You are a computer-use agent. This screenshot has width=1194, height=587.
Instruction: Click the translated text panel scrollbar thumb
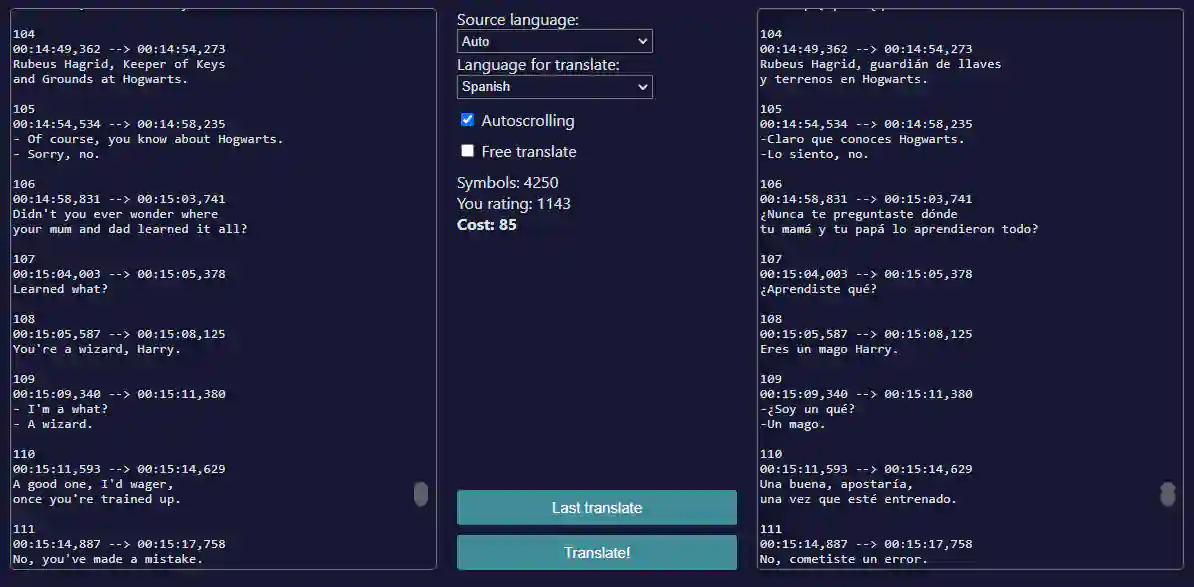1167,494
